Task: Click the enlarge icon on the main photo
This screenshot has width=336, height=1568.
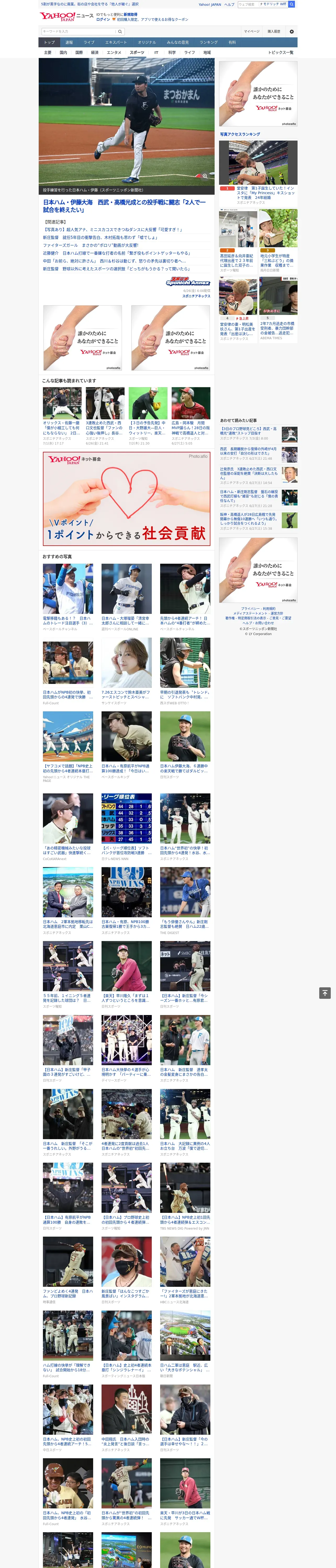Action: point(205,176)
